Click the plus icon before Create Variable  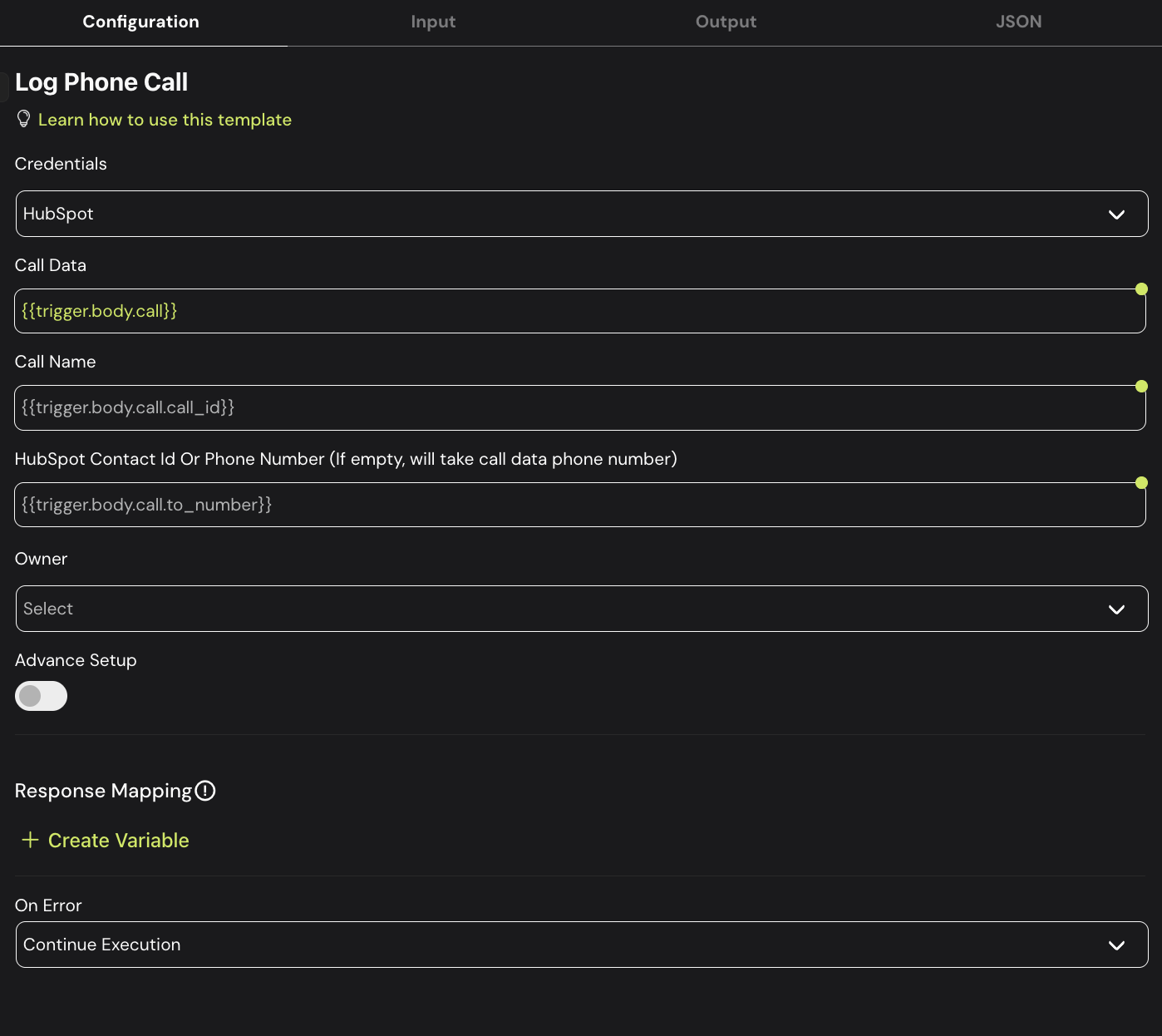point(31,840)
